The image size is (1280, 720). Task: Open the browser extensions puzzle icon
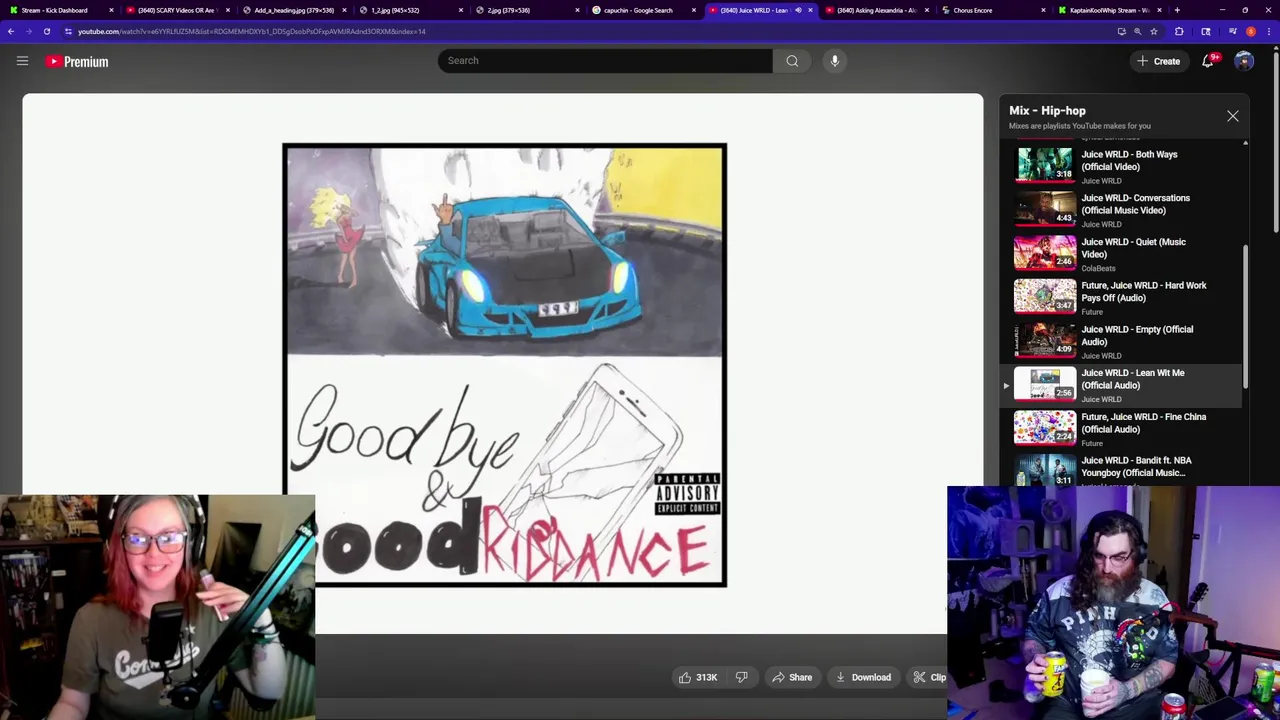tap(1179, 31)
